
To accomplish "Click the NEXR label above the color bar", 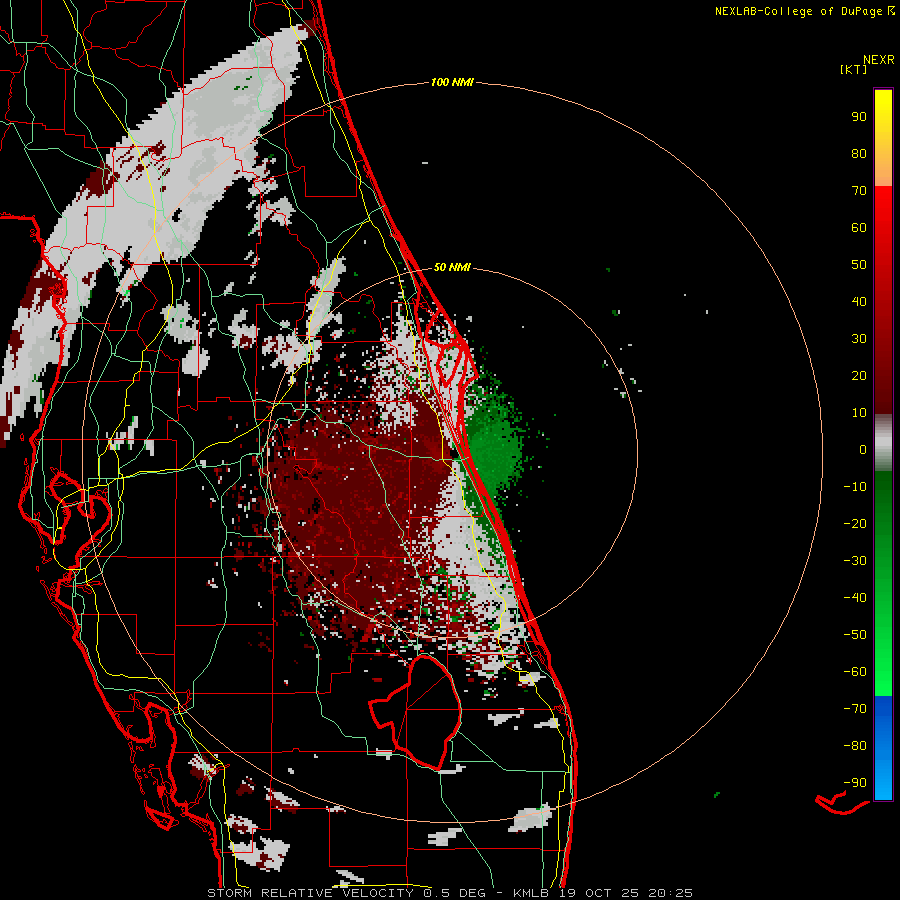I will [x=879, y=60].
